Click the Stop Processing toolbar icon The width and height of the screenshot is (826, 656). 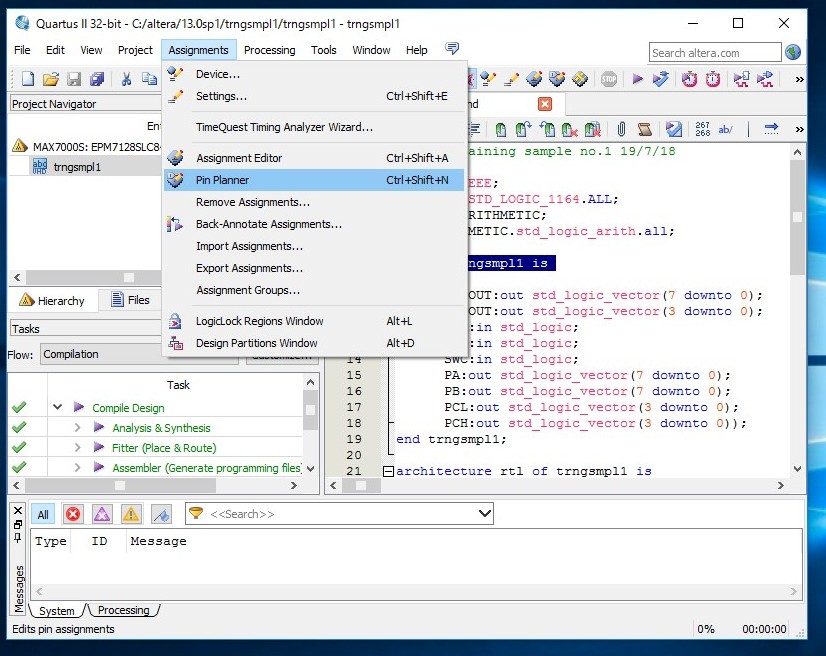(x=609, y=79)
